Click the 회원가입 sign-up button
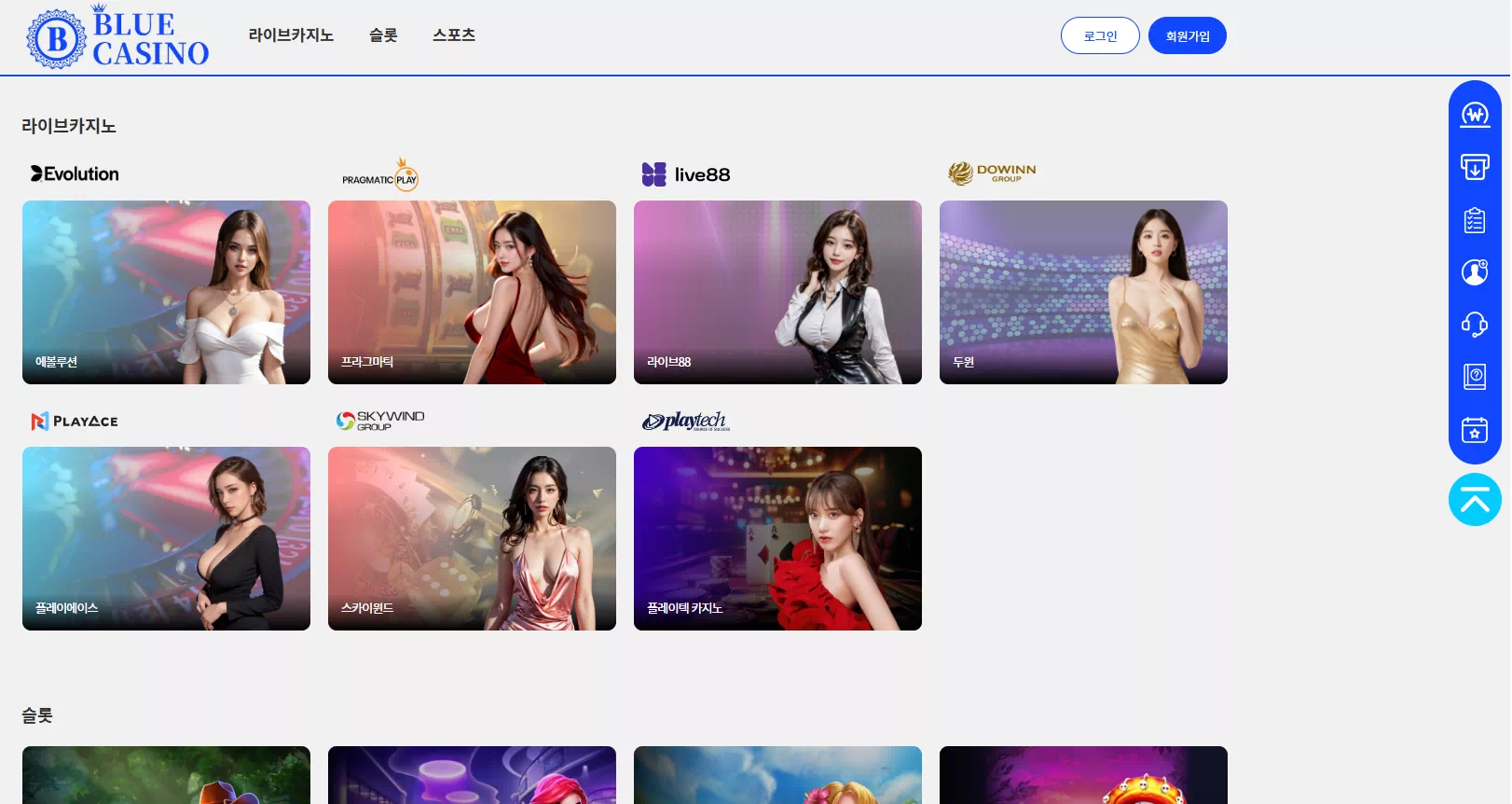Viewport: 1512px width, 804px height. point(1188,35)
